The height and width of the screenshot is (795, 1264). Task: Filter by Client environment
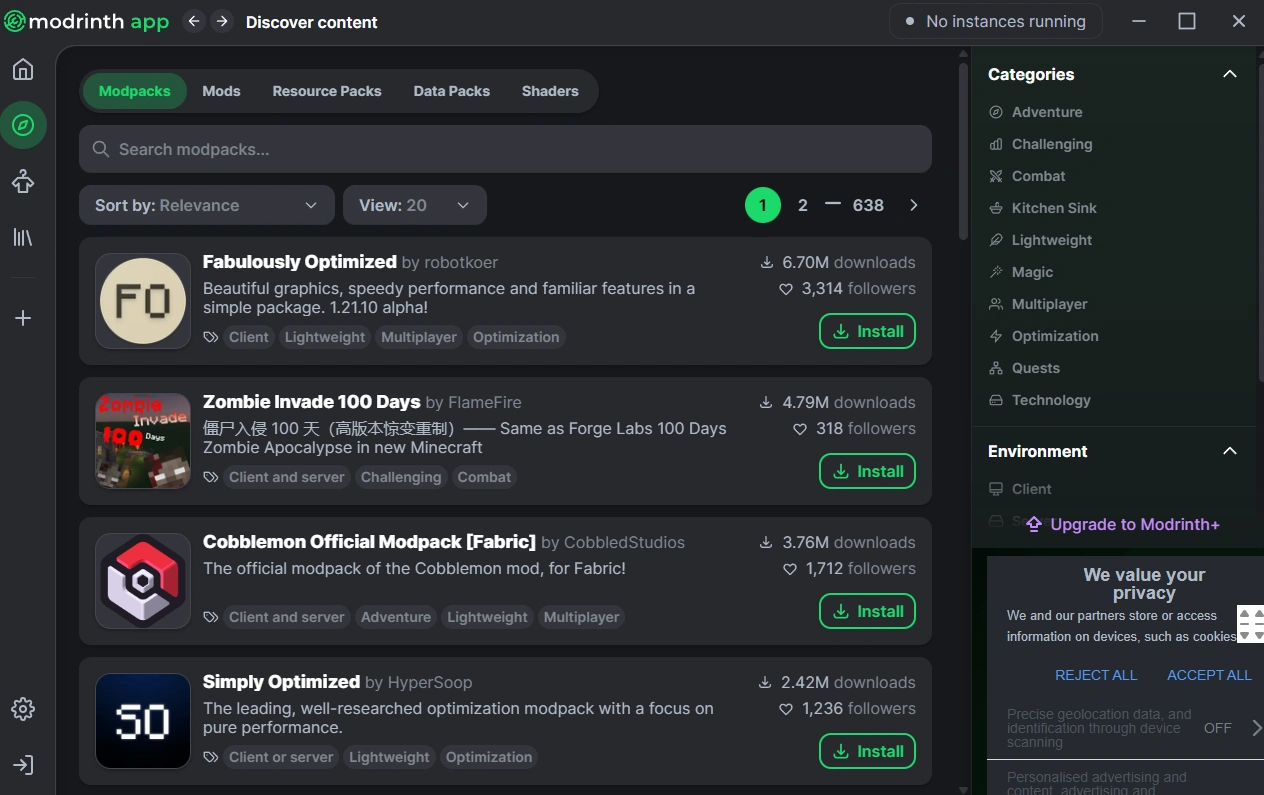[x=1020, y=489]
